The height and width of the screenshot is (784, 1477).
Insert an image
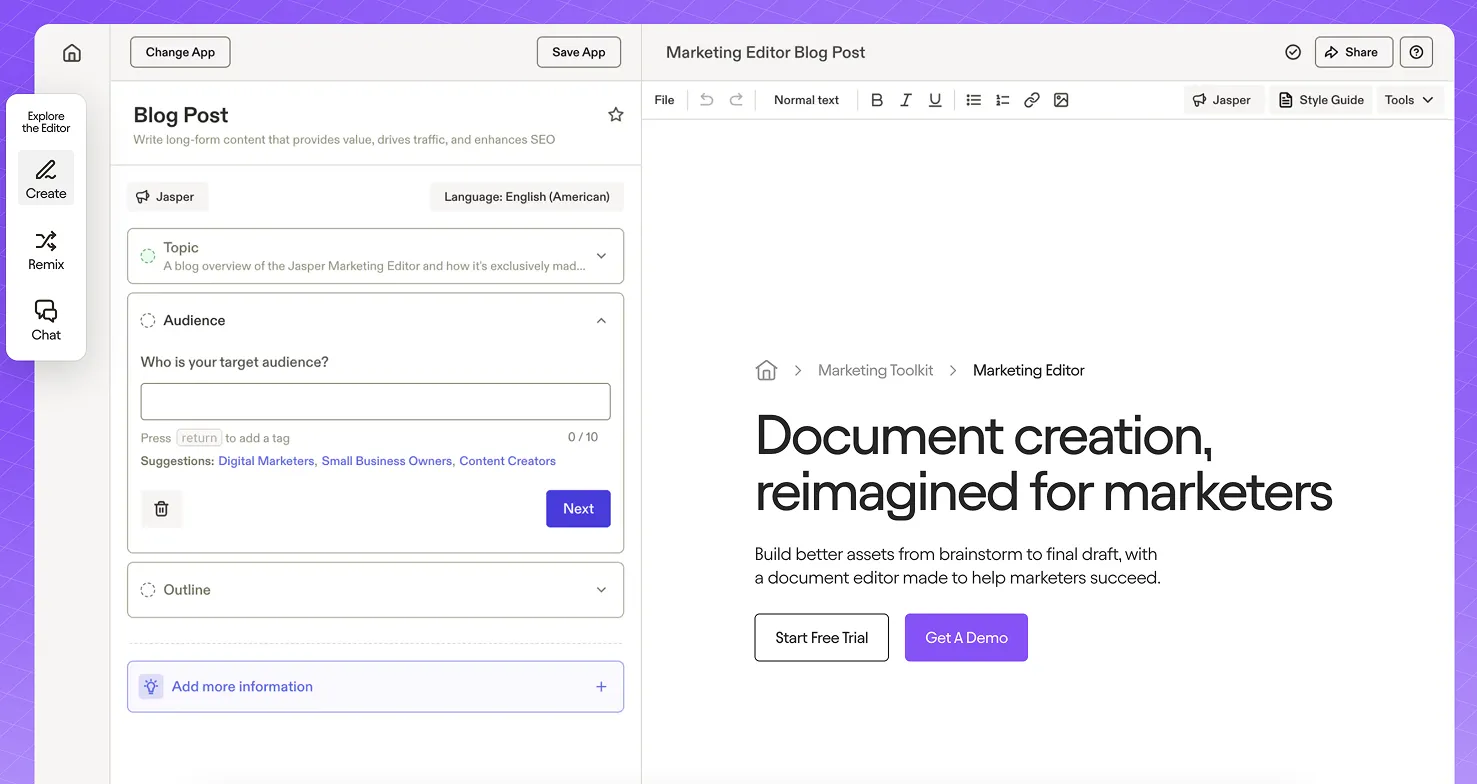point(1061,100)
